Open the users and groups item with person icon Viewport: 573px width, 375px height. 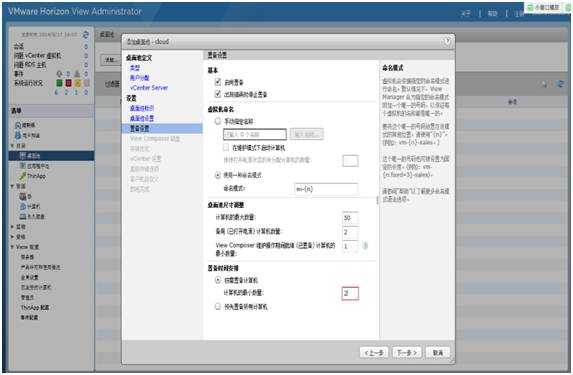pos(27,135)
